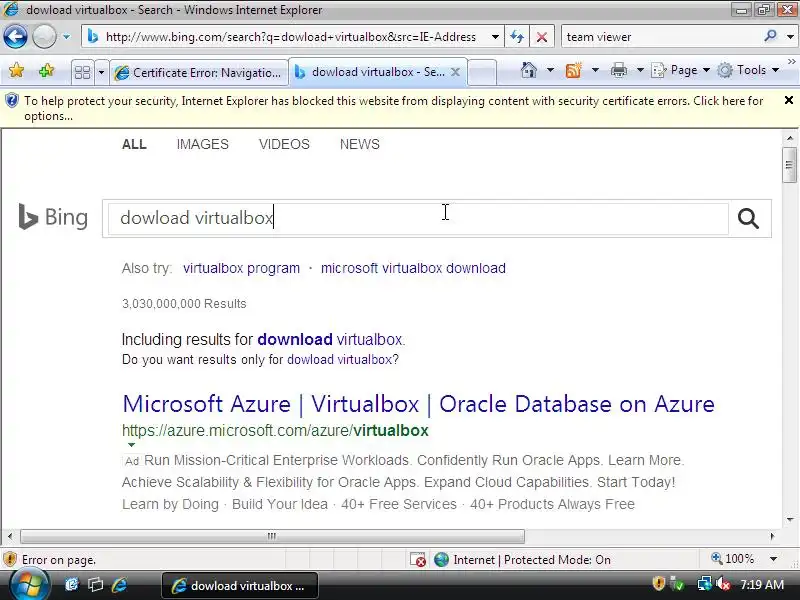Click the security information bar message
This screenshot has width=800, height=600.
coord(393,108)
